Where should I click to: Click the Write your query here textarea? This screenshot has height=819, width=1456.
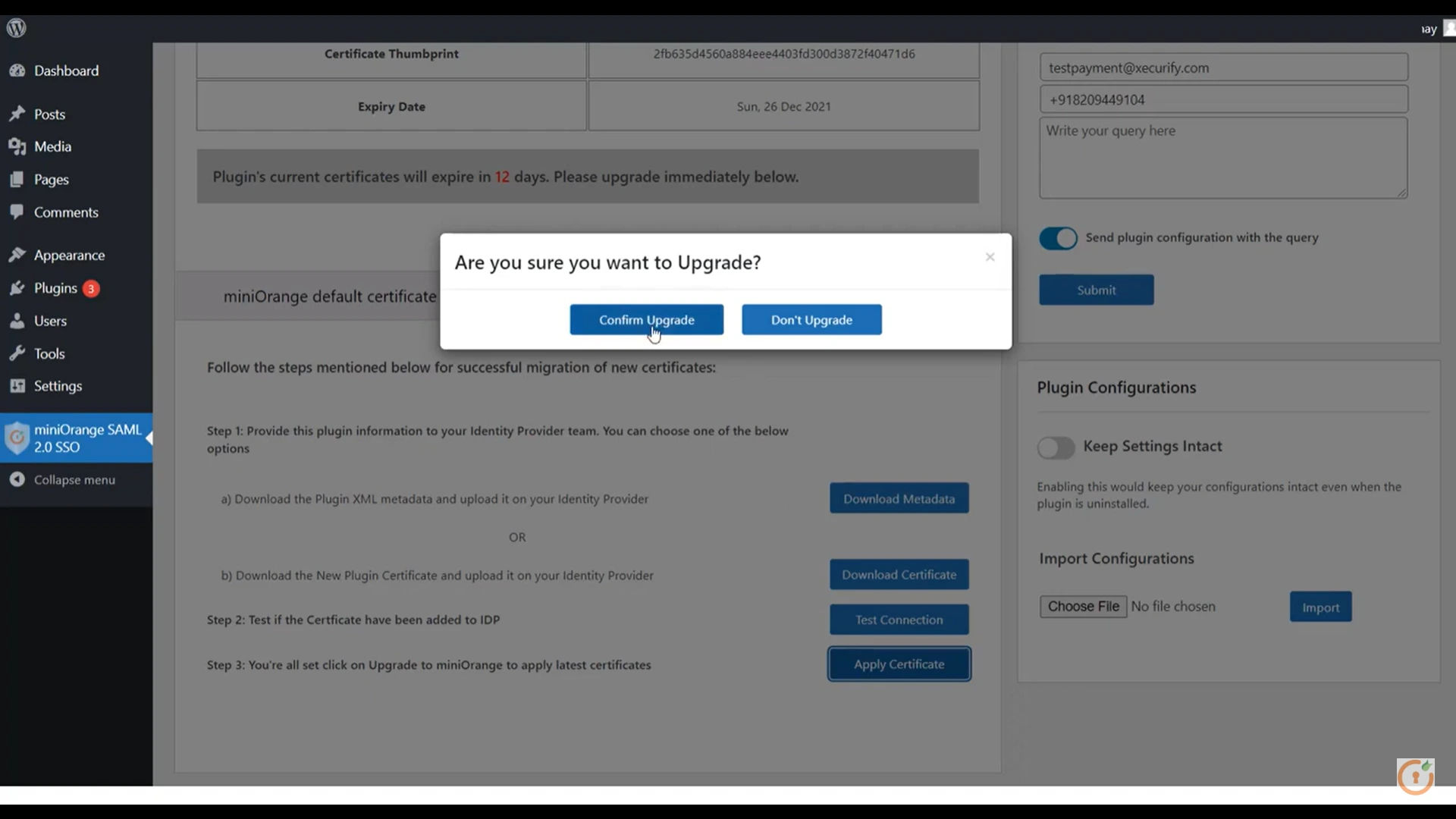coord(1223,158)
